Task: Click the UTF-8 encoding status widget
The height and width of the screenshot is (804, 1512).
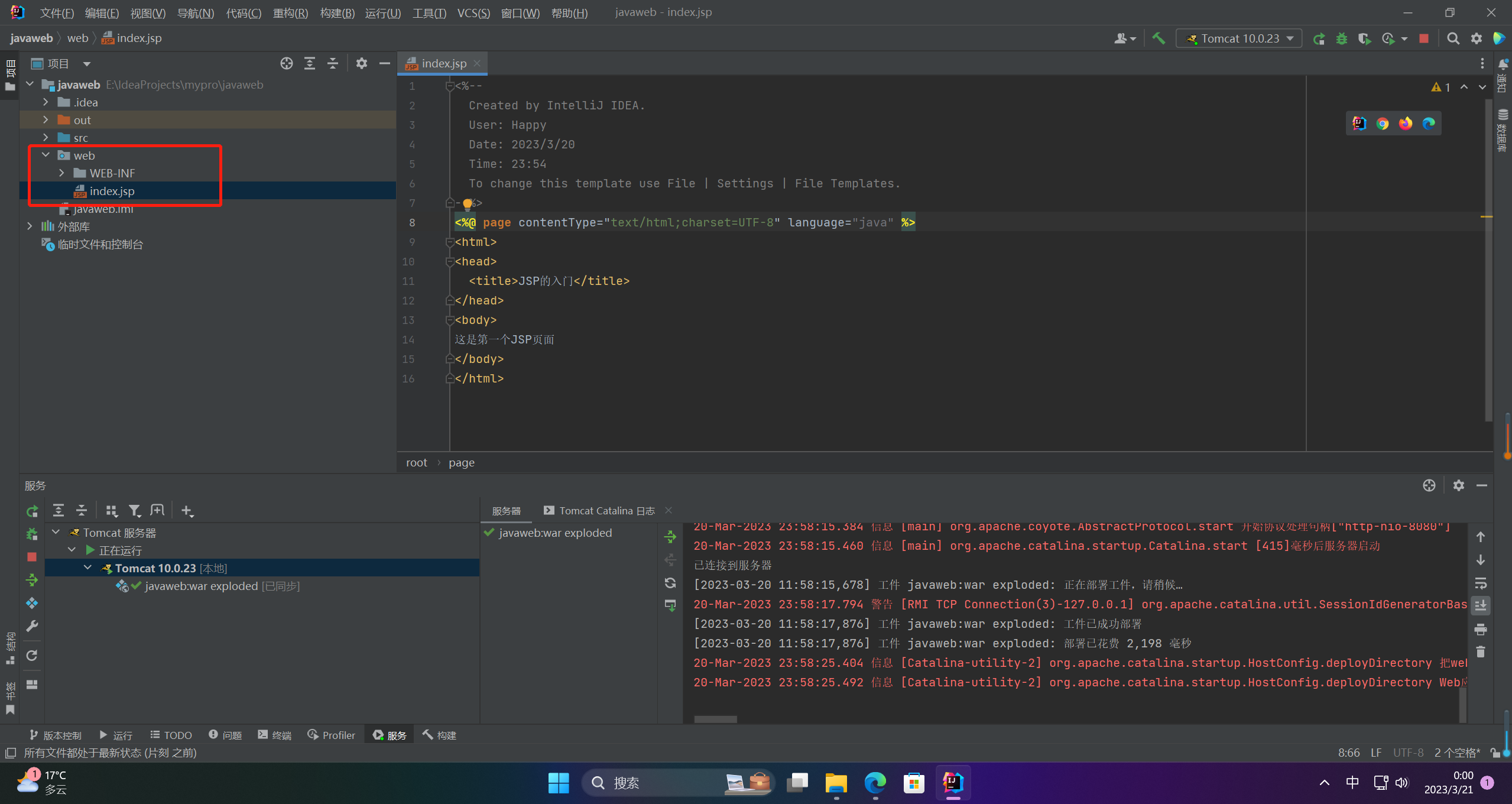Action: click(x=1408, y=753)
